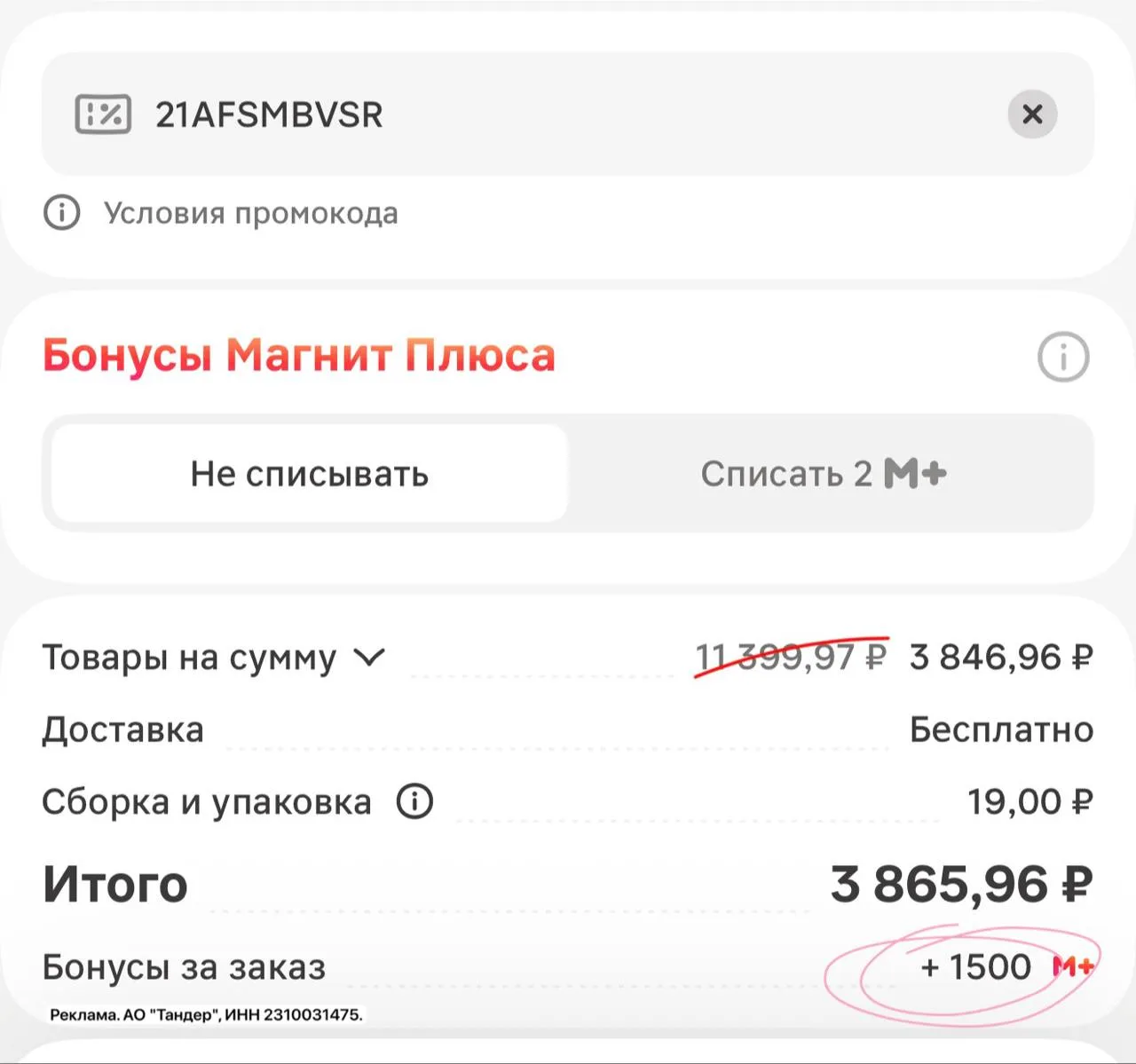Expand the Товары на сумму chevron

tap(369, 658)
